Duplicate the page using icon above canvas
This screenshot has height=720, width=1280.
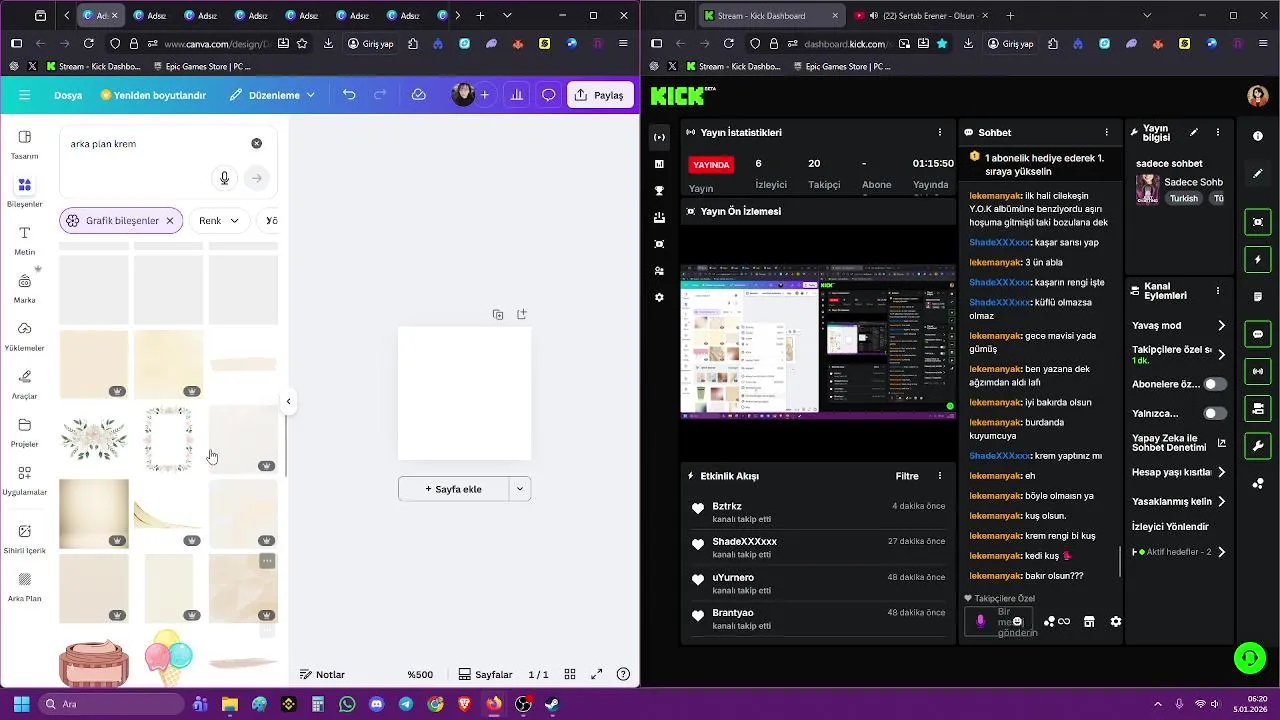click(x=498, y=314)
